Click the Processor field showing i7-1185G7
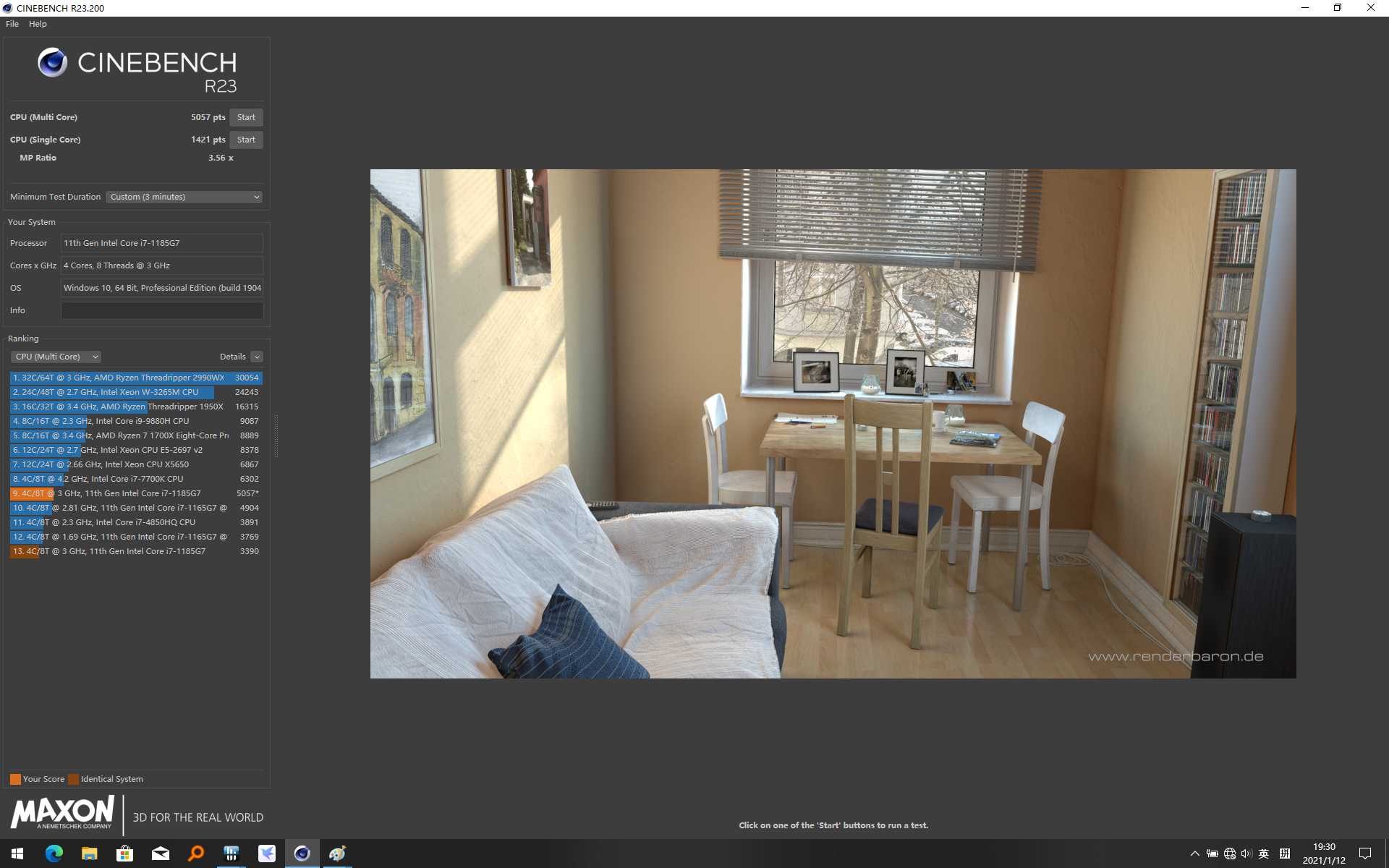Viewport: 1389px width, 868px height. click(162, 243)
